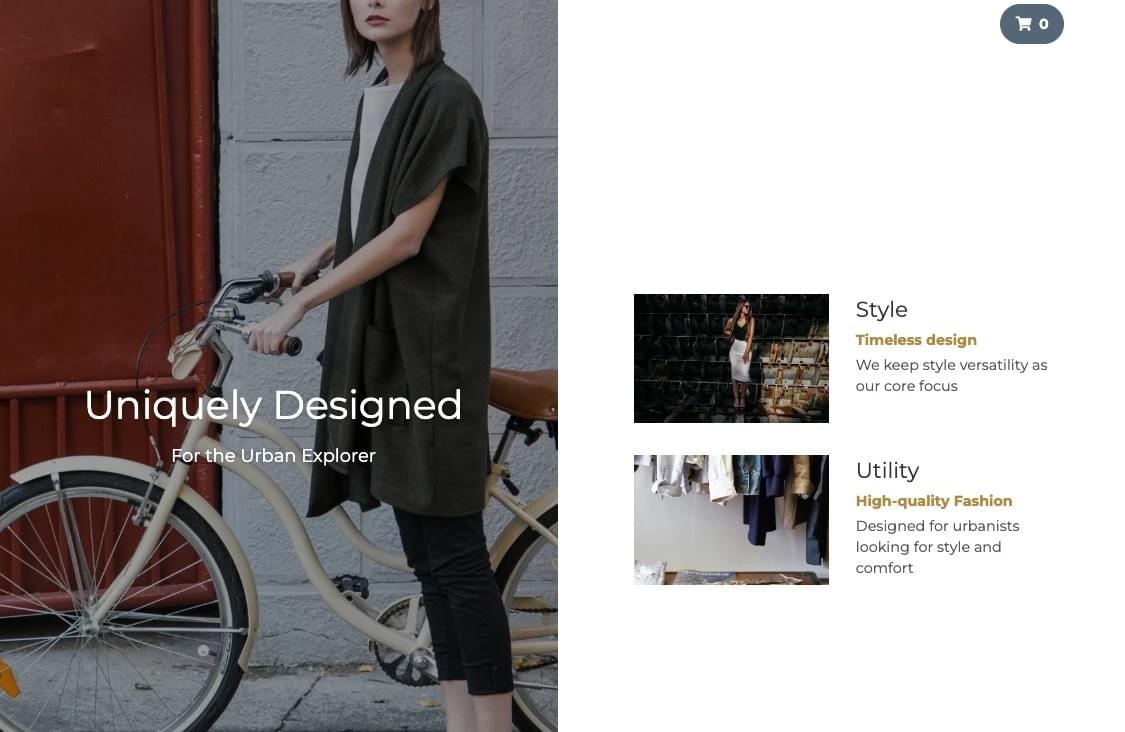Click the woman in white skirt photo
1125x732 pixels.
(x=740, y=352)
